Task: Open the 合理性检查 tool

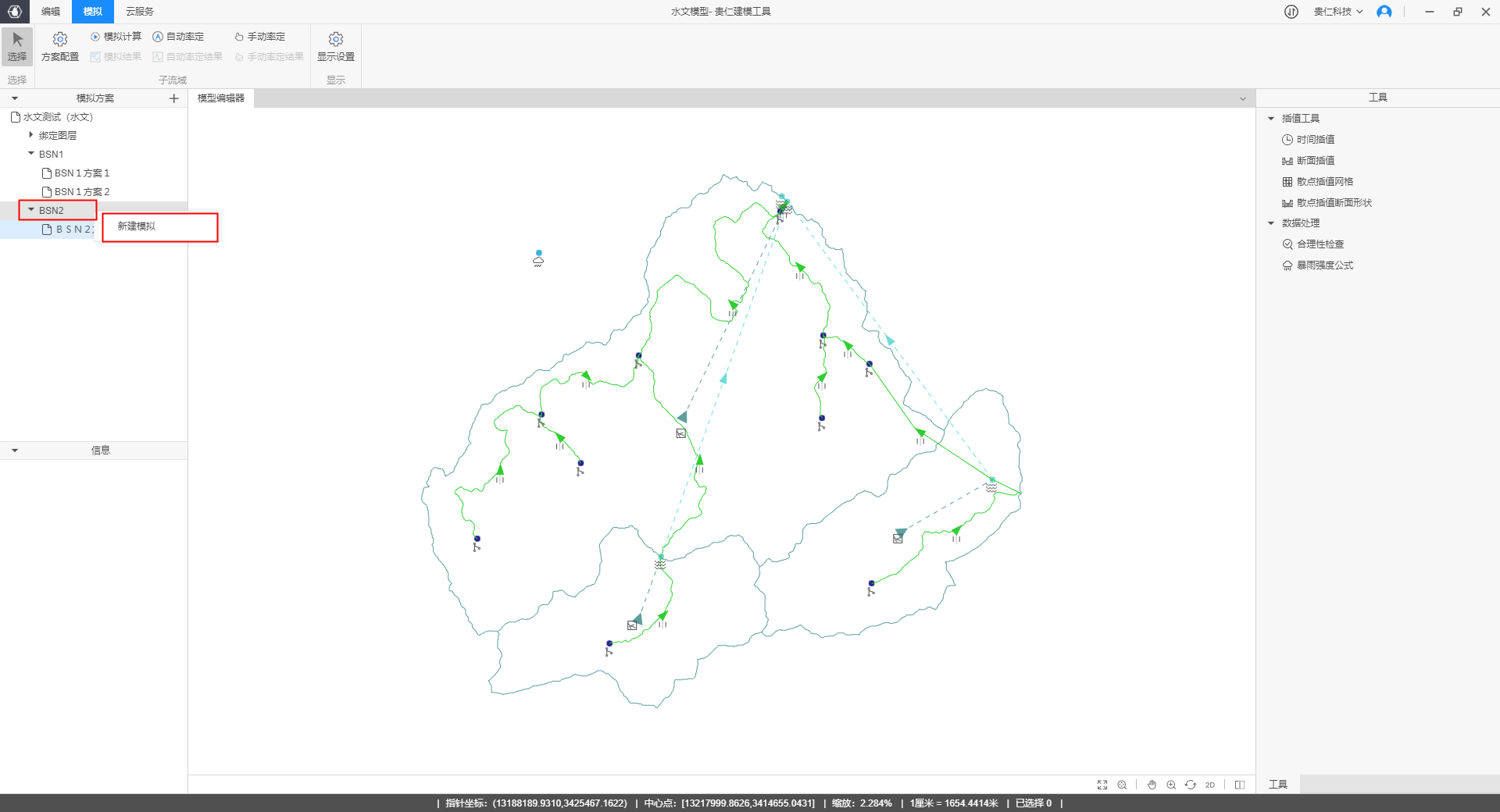Action: pyautogui.click(x=1320, y=244)
